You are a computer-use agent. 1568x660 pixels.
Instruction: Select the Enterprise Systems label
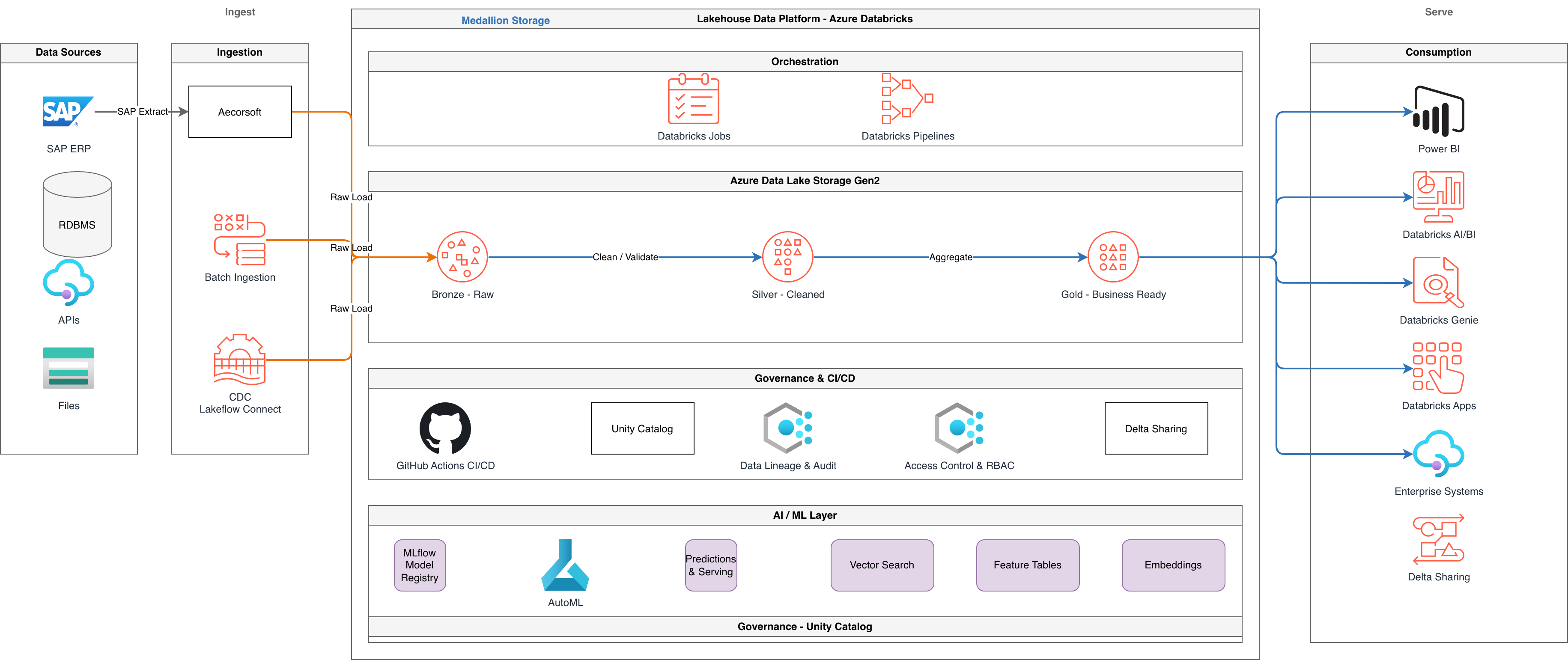tap(1438, 491)
